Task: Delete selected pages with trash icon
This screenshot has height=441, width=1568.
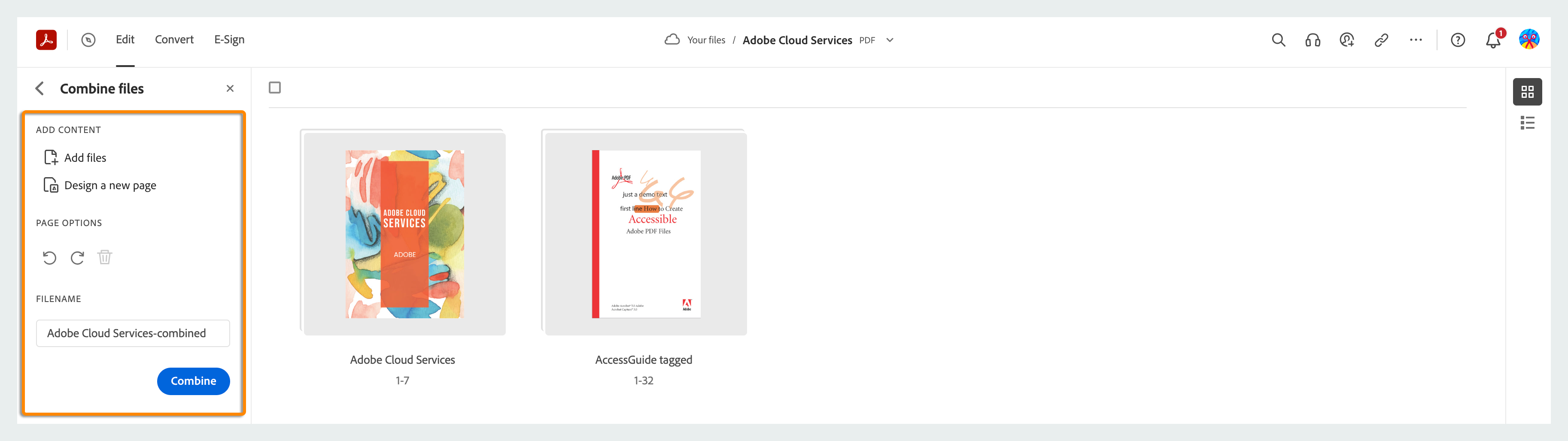Action: (105, 257)
